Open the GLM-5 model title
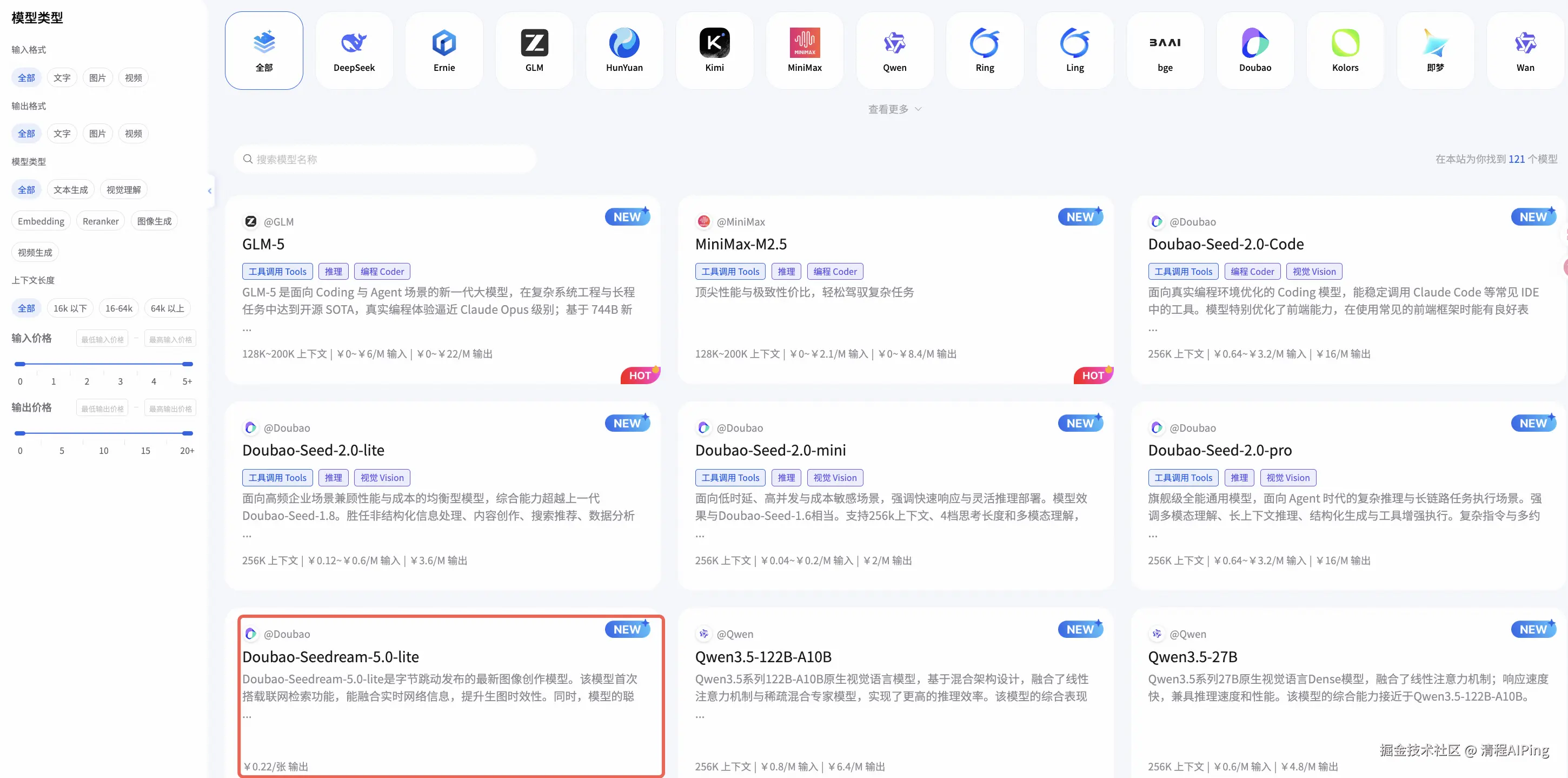The image size is (1568, 778). click(x=263, y=245)
